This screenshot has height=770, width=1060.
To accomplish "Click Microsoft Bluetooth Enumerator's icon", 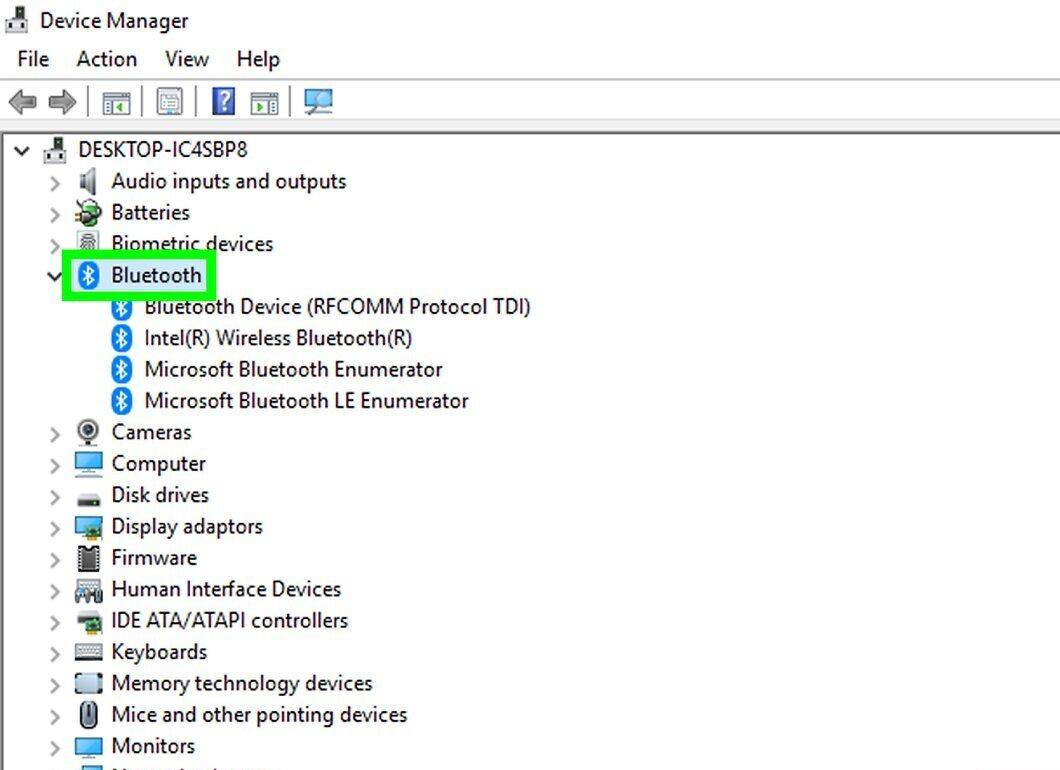I will pyautogui.click(x=122, y=369).
